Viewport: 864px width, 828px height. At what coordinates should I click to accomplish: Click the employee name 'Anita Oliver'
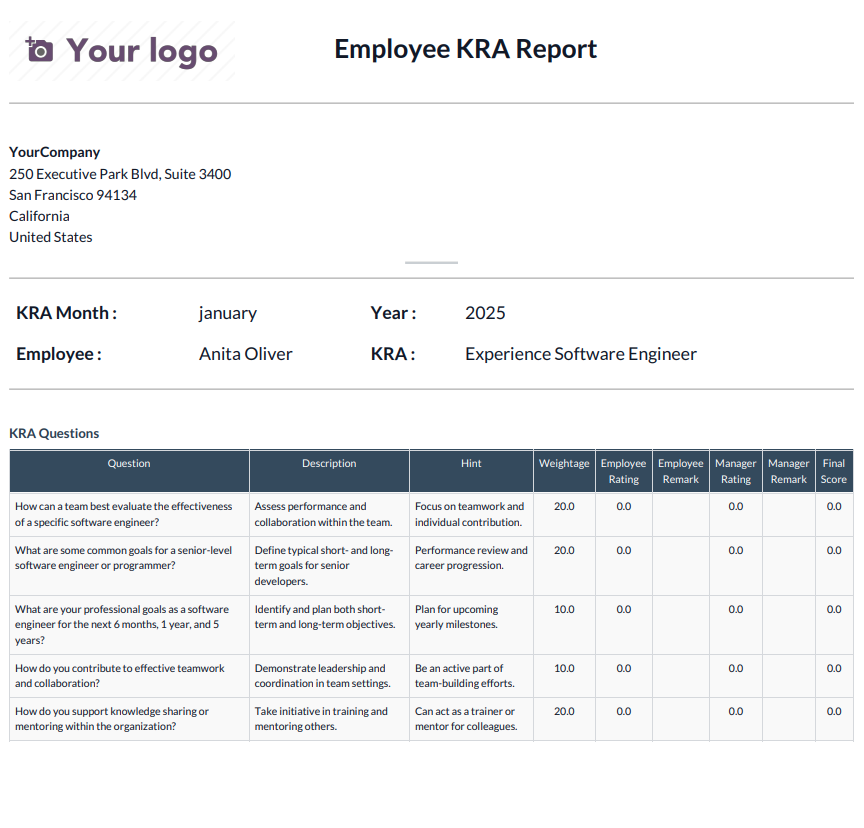pos(246,354)
